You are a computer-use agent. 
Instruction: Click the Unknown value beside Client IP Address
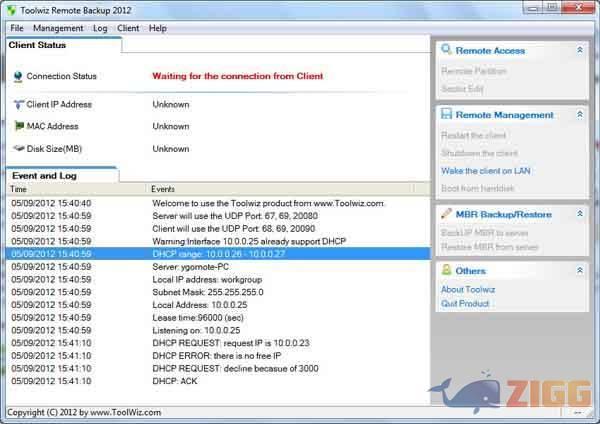(171, 104)
